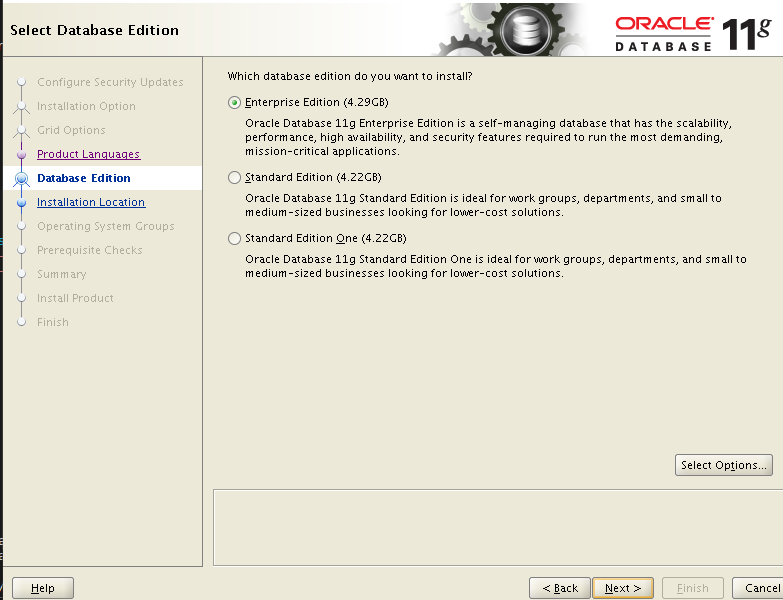The width and height of the screenshot is (783, 600).
Task: Click the Installation Location step bullet
Action: 21,203
